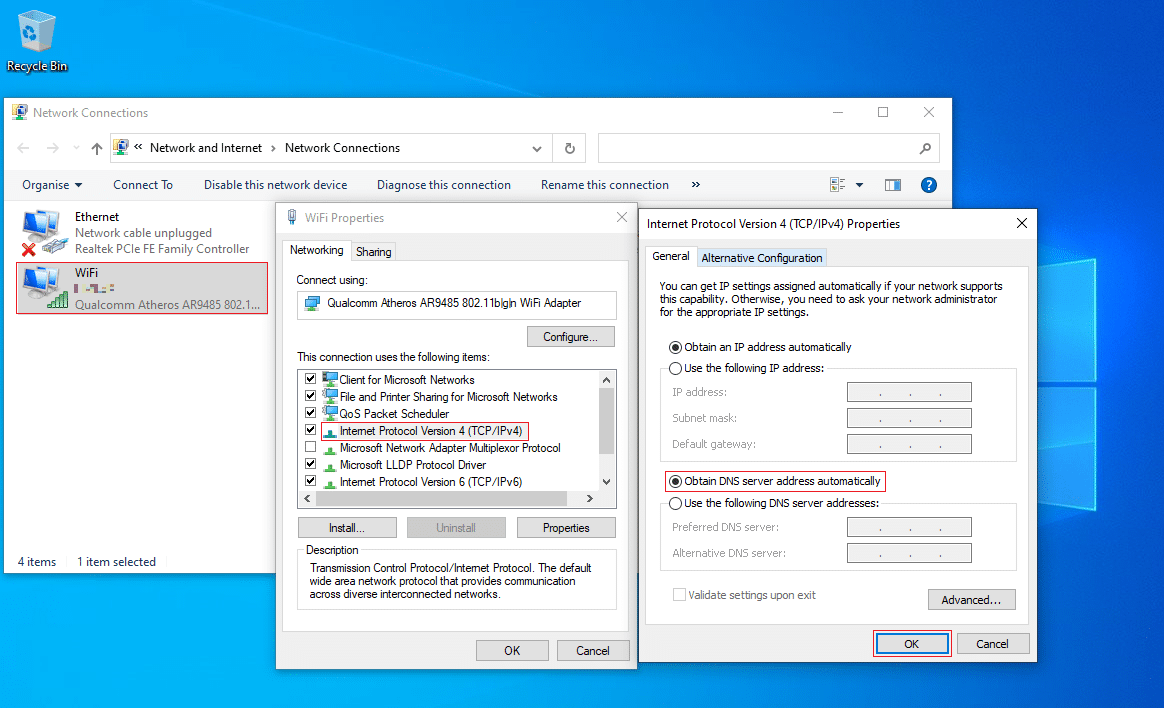This screenshot has width=1164, height=708.
Task: Open the Help question mark icon
Action: coord(928,185)
